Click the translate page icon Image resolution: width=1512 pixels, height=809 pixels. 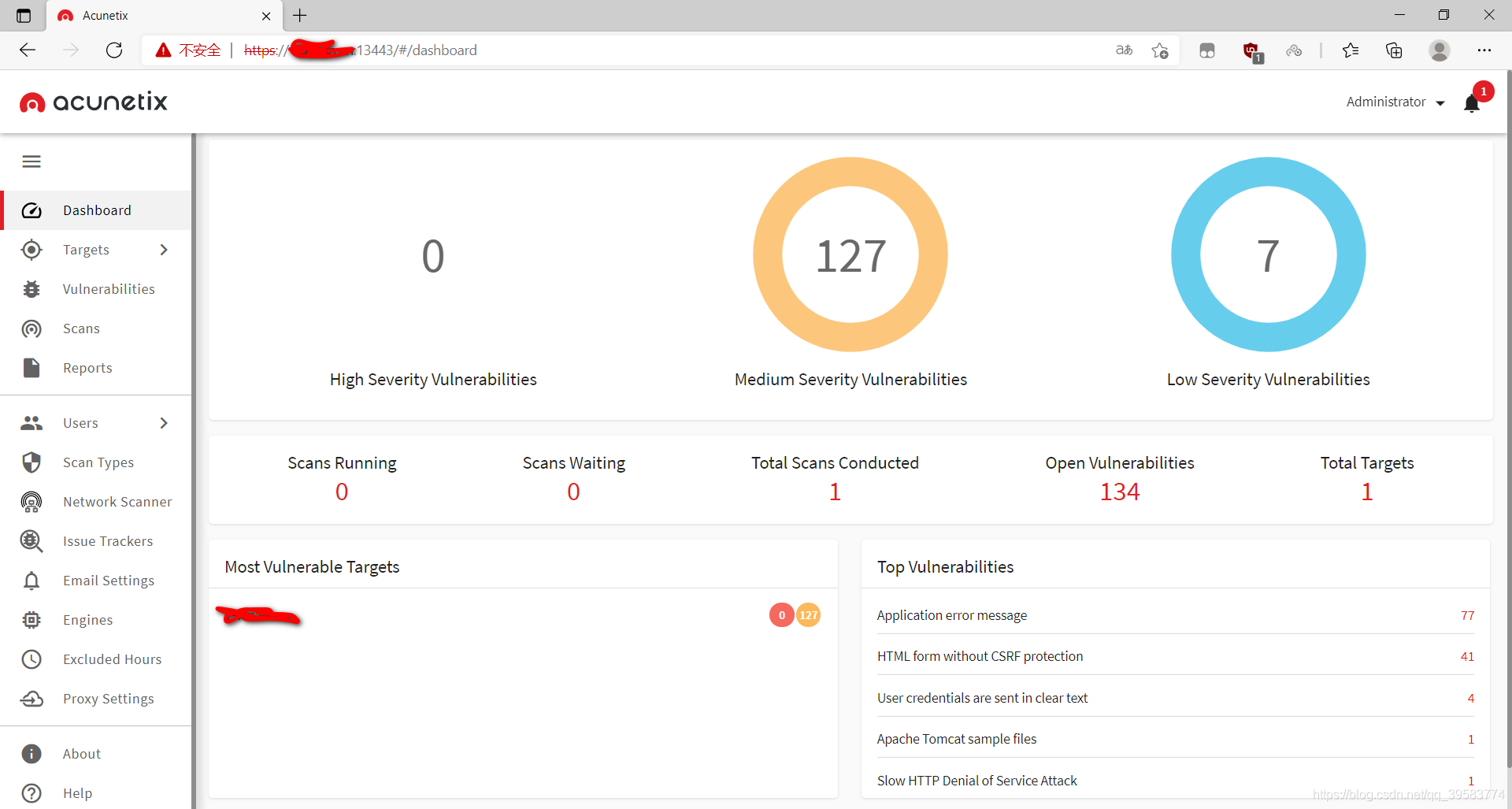(x=1125, y=50)
